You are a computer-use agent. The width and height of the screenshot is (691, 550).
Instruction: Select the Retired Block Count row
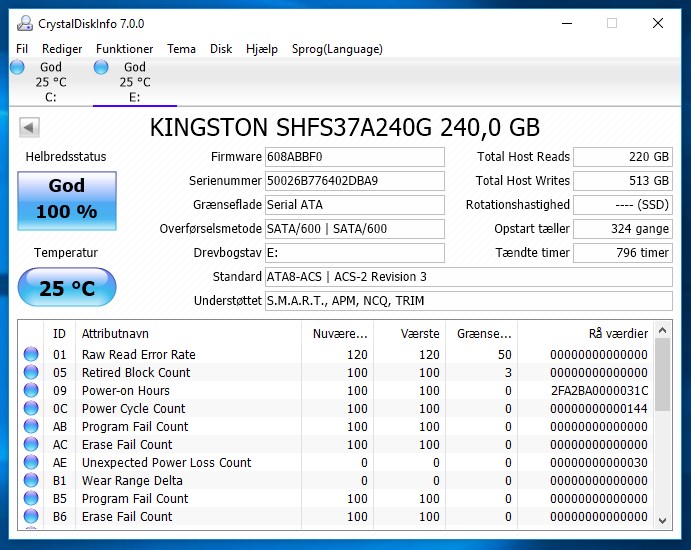point(336,372)
